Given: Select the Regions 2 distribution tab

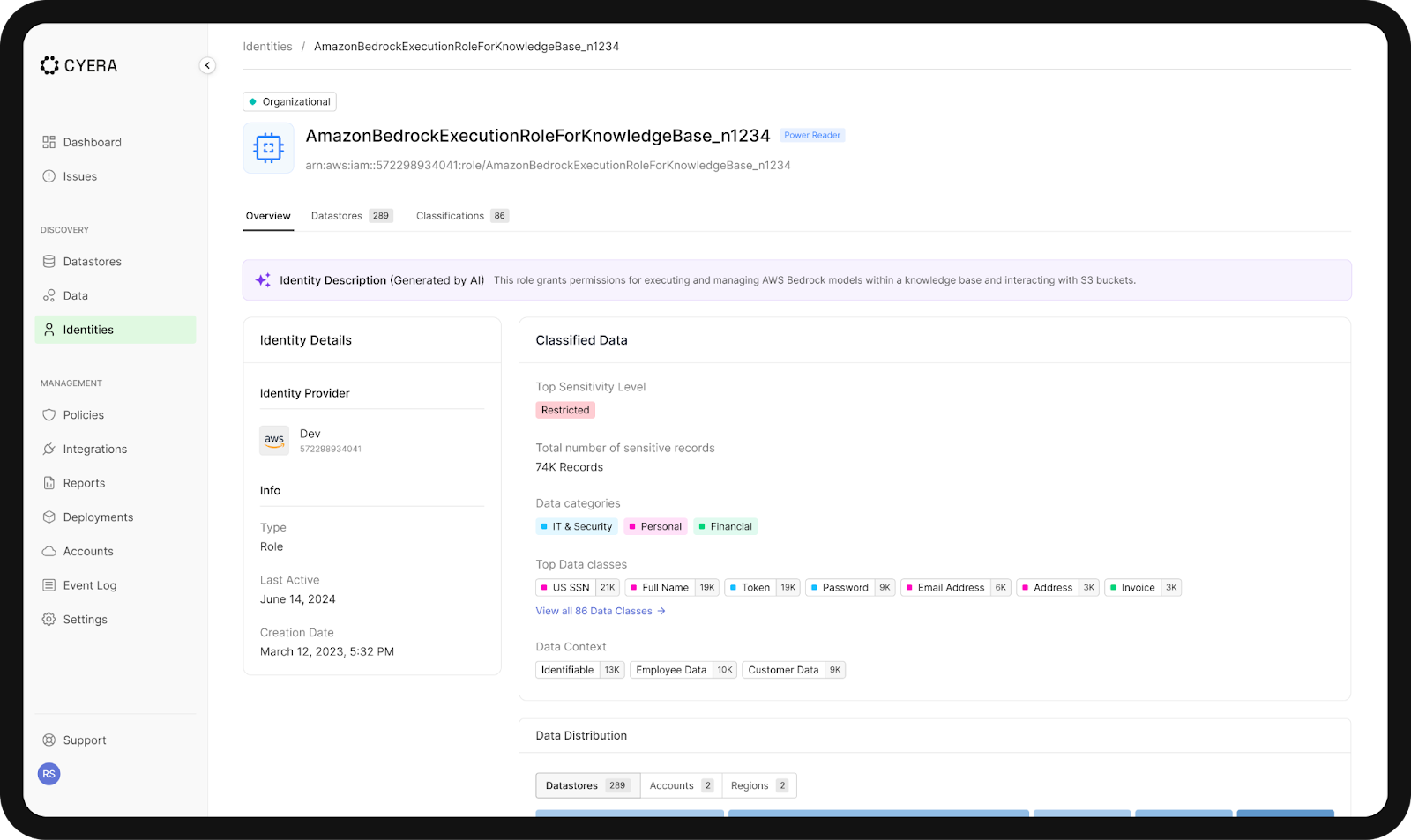Looking at the screenshot, I should pyautogui.click(x=759, y=785).
